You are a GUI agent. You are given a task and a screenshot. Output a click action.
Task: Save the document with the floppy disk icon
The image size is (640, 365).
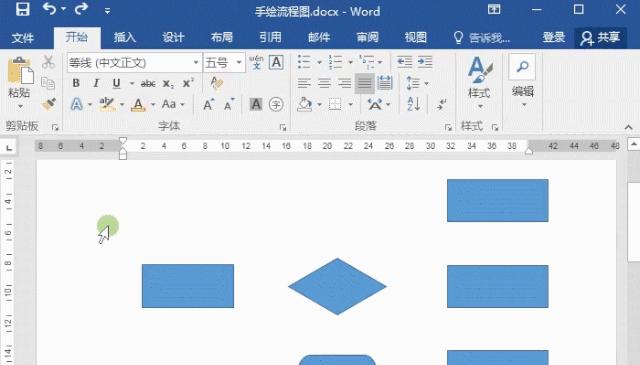tap(22, 9)
